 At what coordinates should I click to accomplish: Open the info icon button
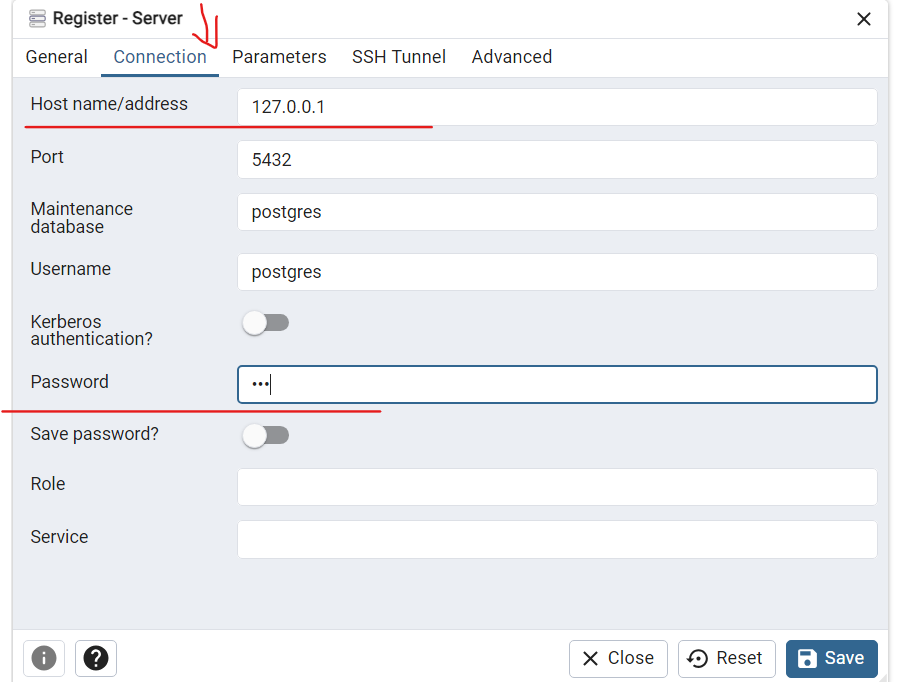44,658
